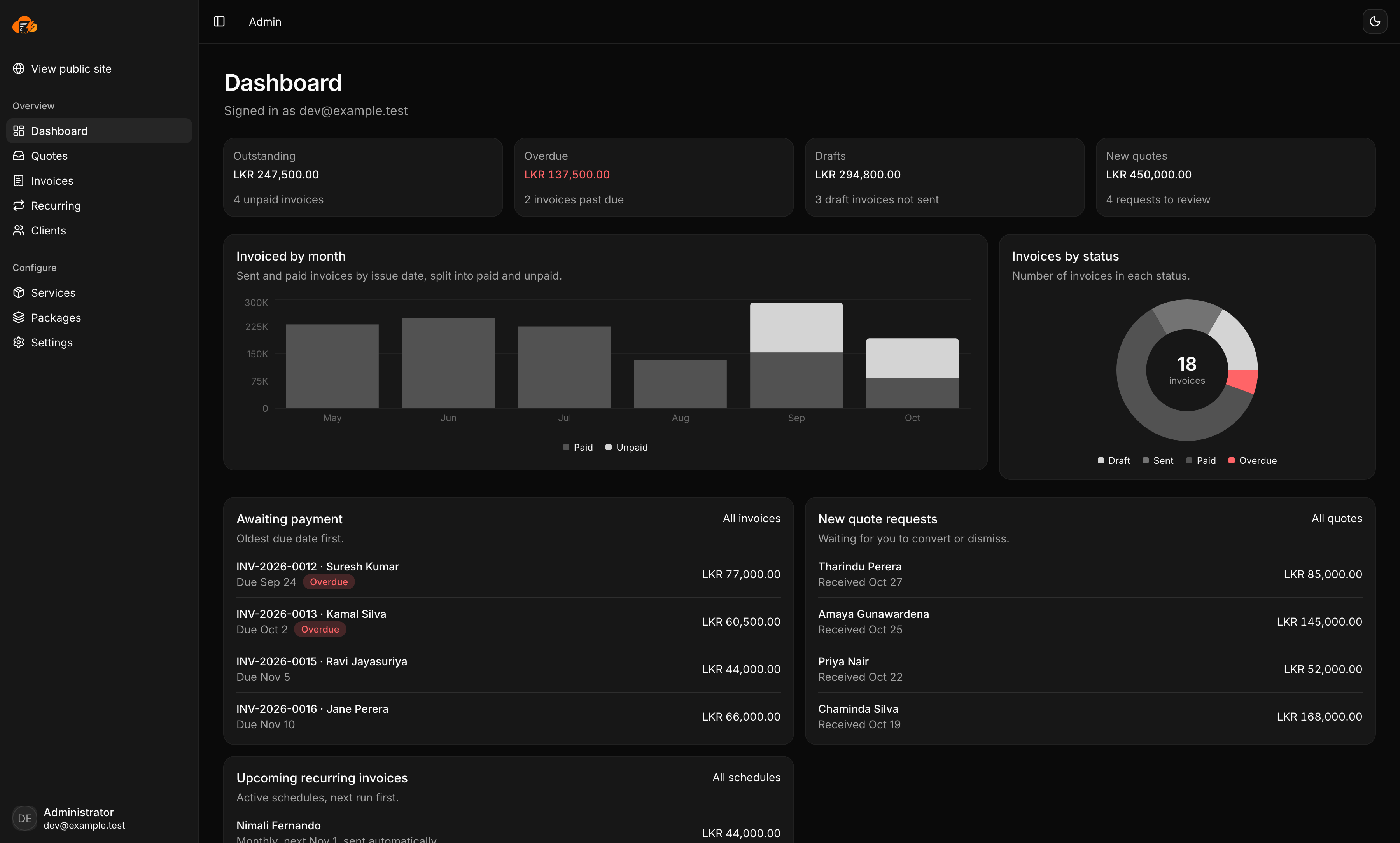This screenshot has height=843, width=1400.
Task: Open Chaminda Silva quote request
Action: 1090,716
